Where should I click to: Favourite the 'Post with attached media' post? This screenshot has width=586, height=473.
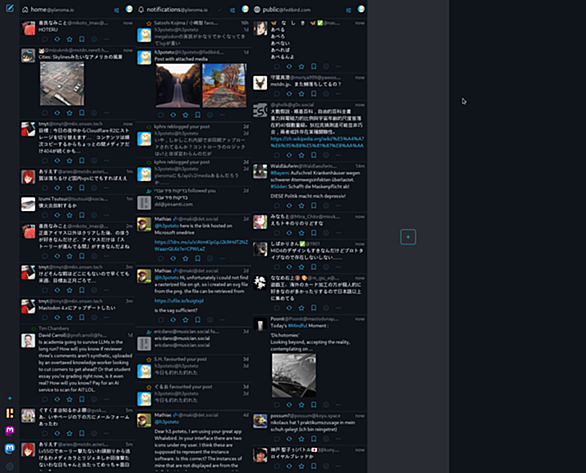(x=185, y=115)
